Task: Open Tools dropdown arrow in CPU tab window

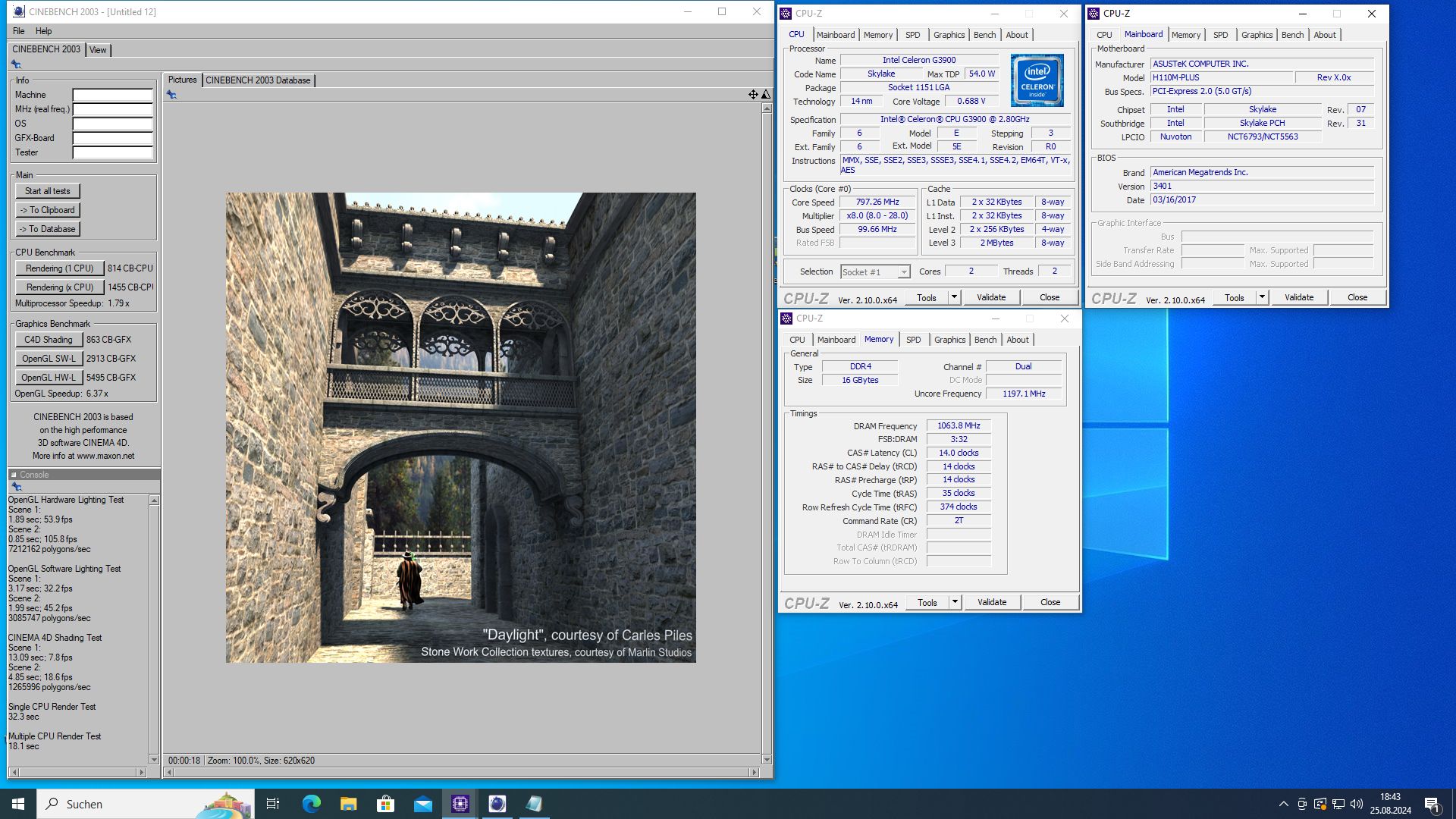Action: tap(954, 297)
